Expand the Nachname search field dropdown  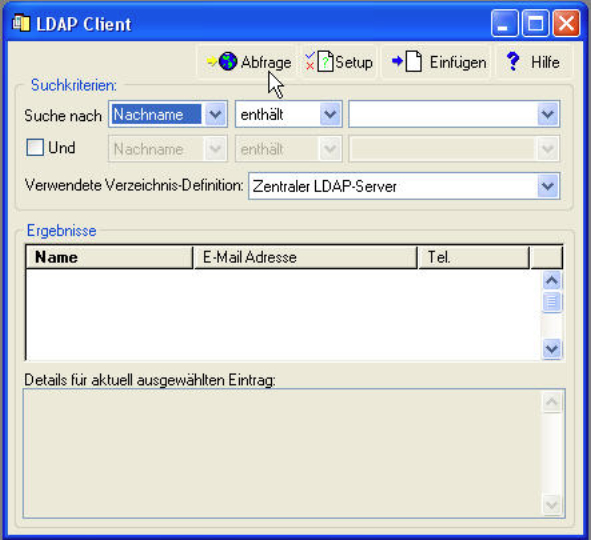[216, 114]
